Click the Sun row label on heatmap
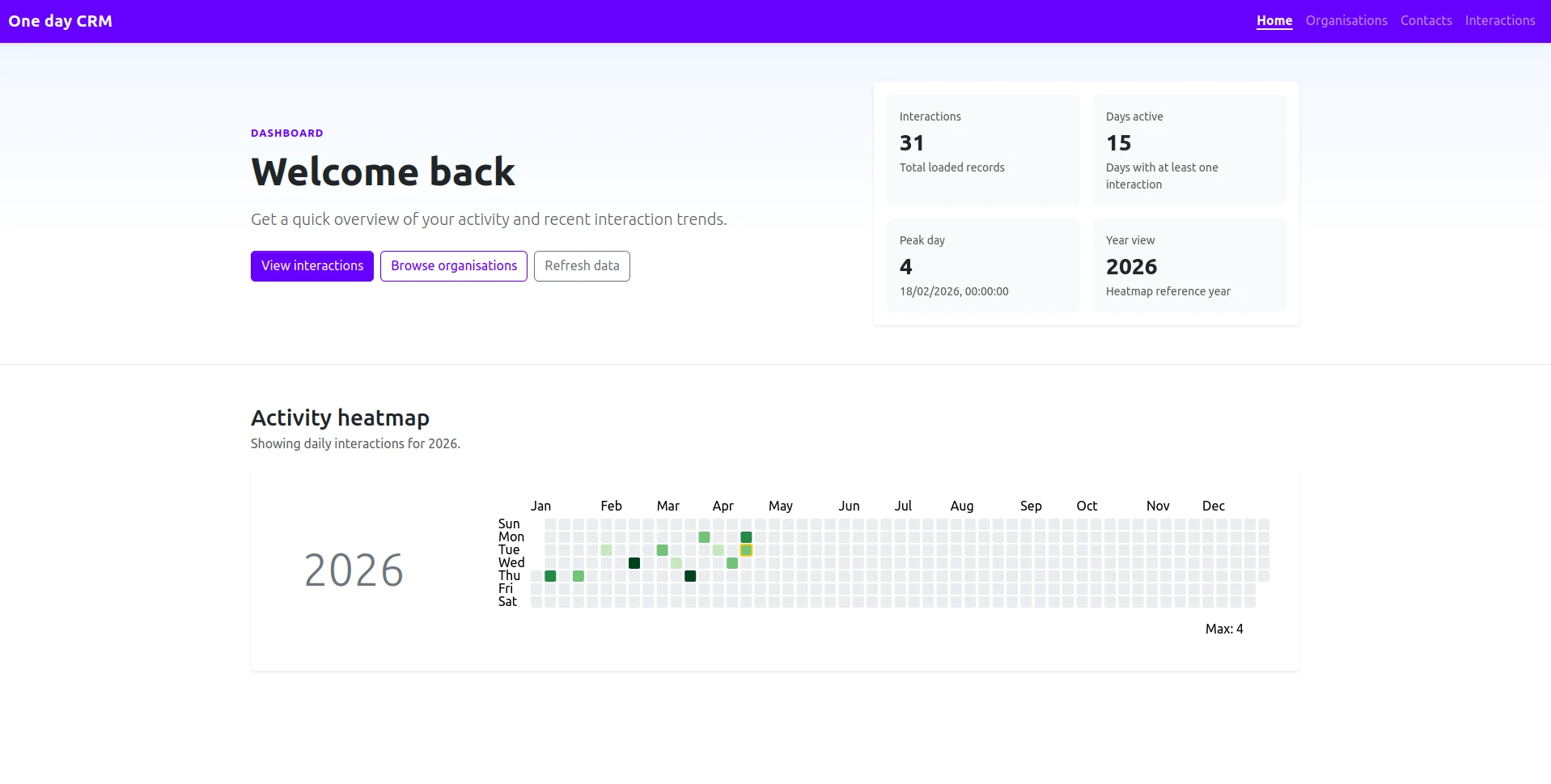Image resolution: width=1551 pixels, height=784 pixels. pyautogui.click(x=509, y=524)
